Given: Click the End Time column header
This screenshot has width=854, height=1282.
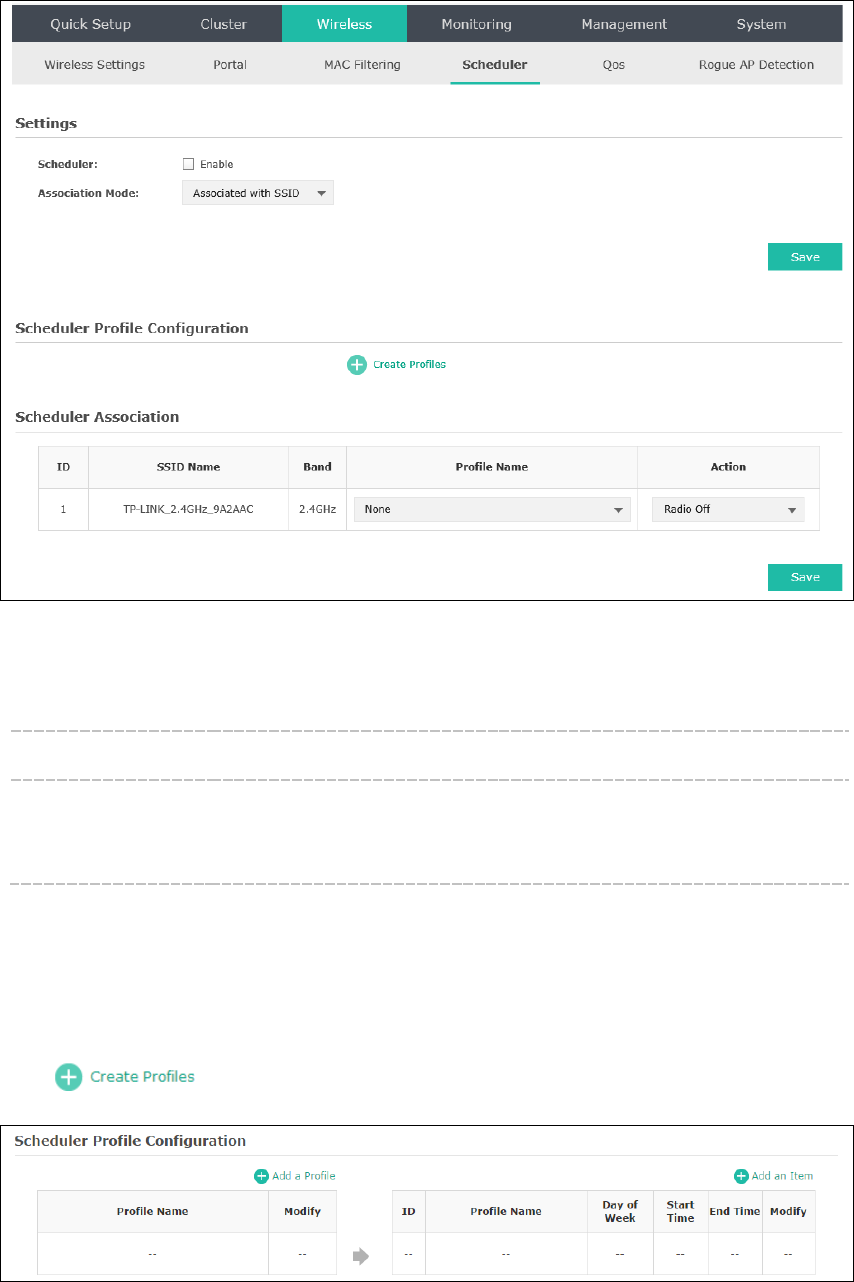Looking at the screenshot, I should (735, 1211).
